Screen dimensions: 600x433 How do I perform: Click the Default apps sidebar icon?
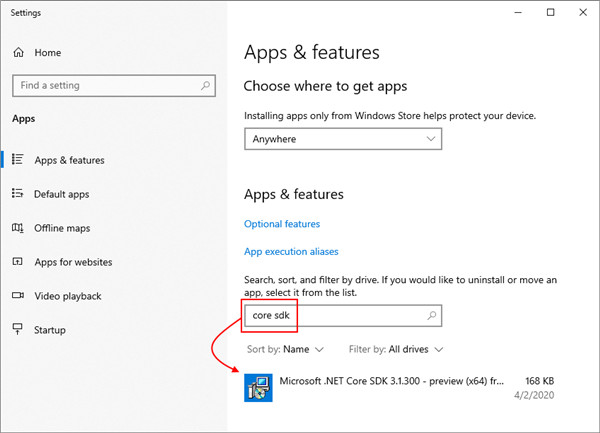(18, 194)
